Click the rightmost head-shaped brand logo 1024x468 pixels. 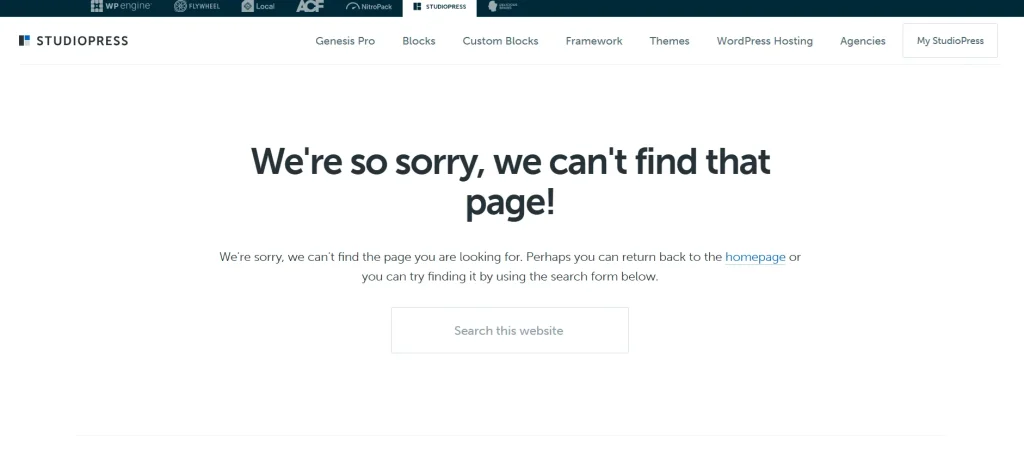[x=503, y=7]
